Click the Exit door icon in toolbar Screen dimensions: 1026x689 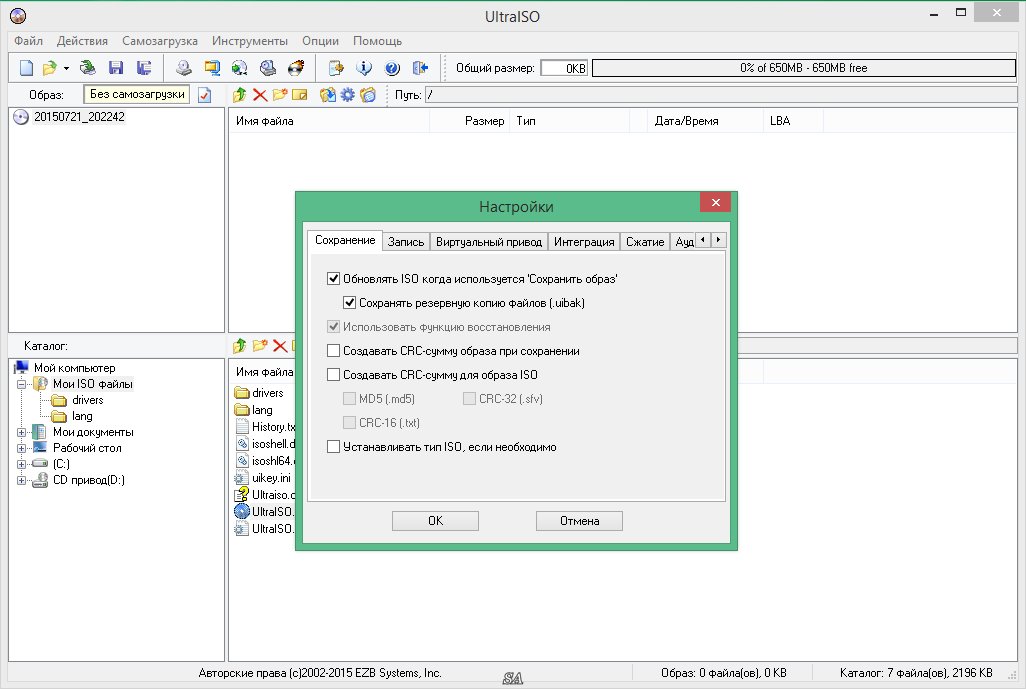point(420,67)
